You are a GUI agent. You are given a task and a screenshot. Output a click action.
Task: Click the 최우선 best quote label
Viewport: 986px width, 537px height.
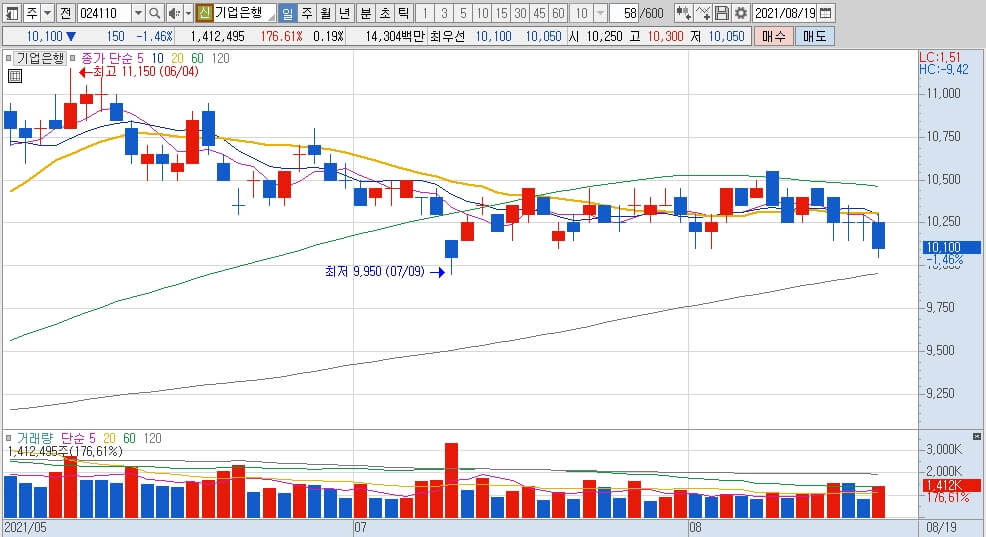pos(448,36)
